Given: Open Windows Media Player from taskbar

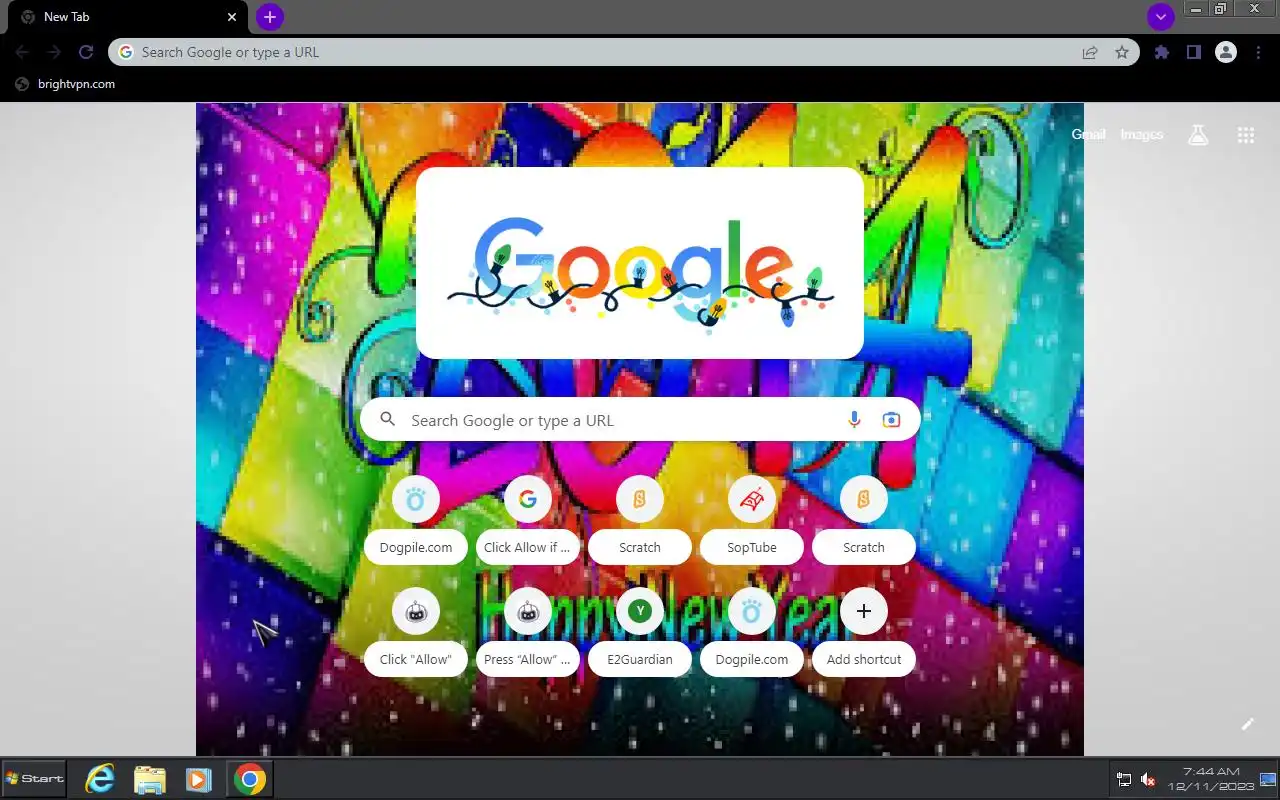Looking at the screenshot, I should point(199,778).
